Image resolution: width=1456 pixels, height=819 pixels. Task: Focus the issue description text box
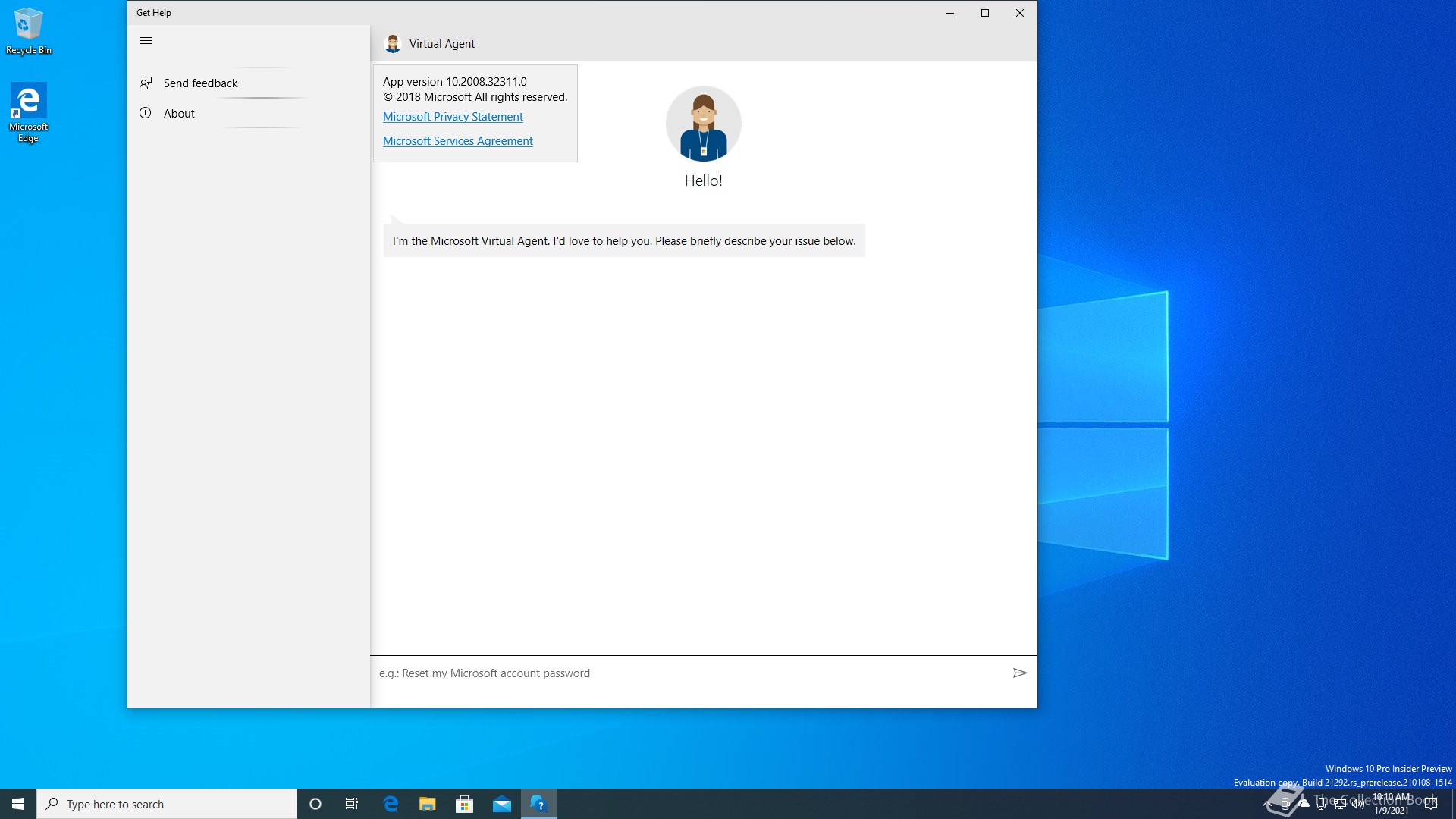click(x=690, y=673)
